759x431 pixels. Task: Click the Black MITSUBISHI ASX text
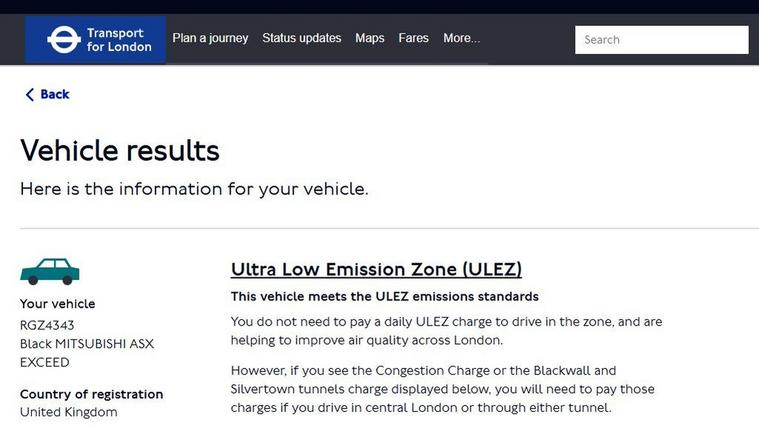tap(87, 344)
